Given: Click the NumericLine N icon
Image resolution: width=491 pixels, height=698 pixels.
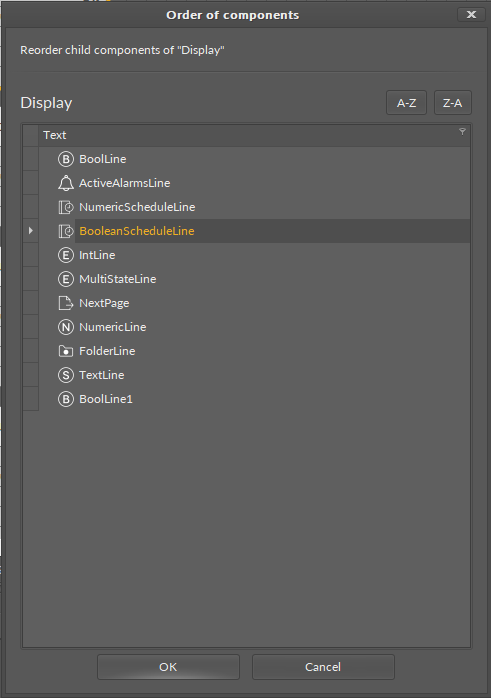Looking at the screenshot, I should (x=66, y=327).
